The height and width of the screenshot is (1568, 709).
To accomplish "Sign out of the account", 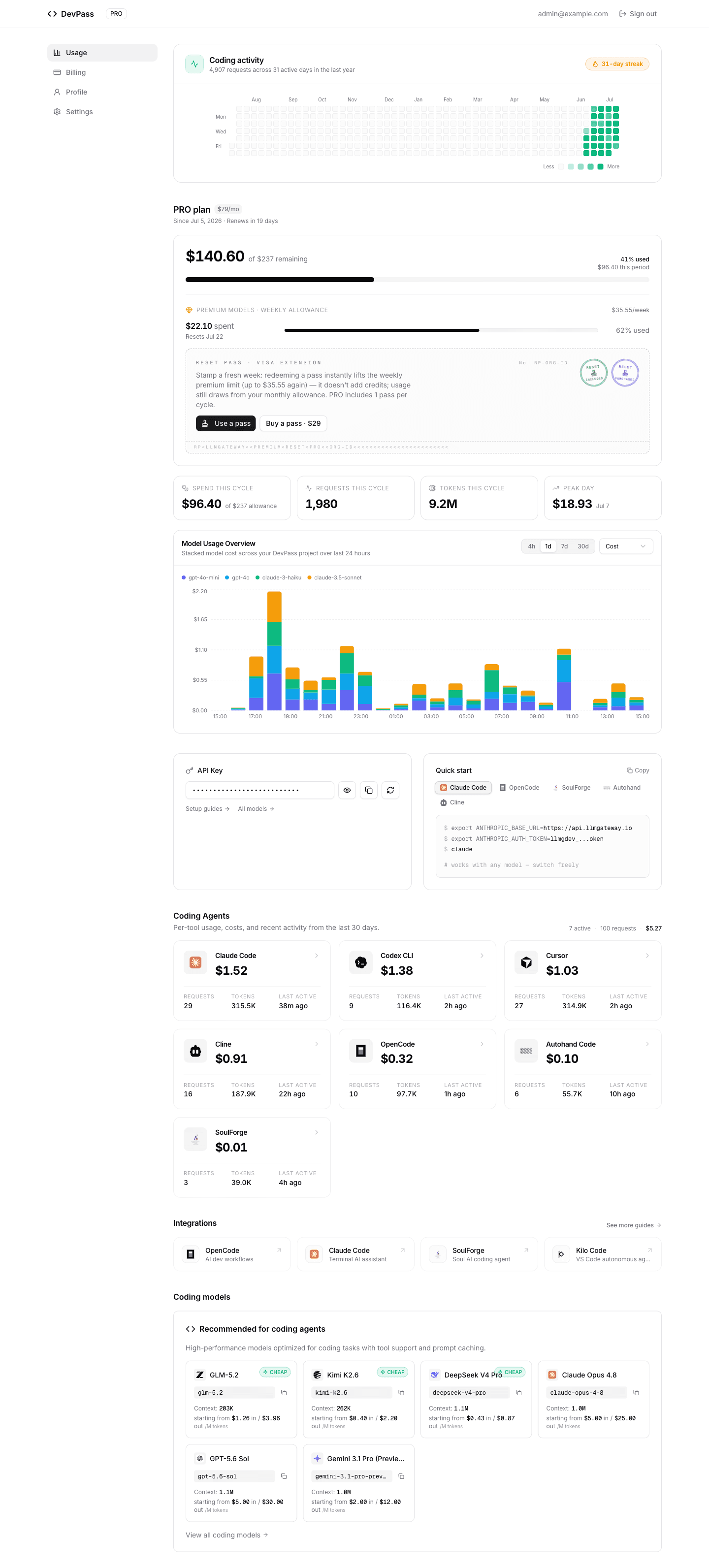I will click(x=638, y=13).
